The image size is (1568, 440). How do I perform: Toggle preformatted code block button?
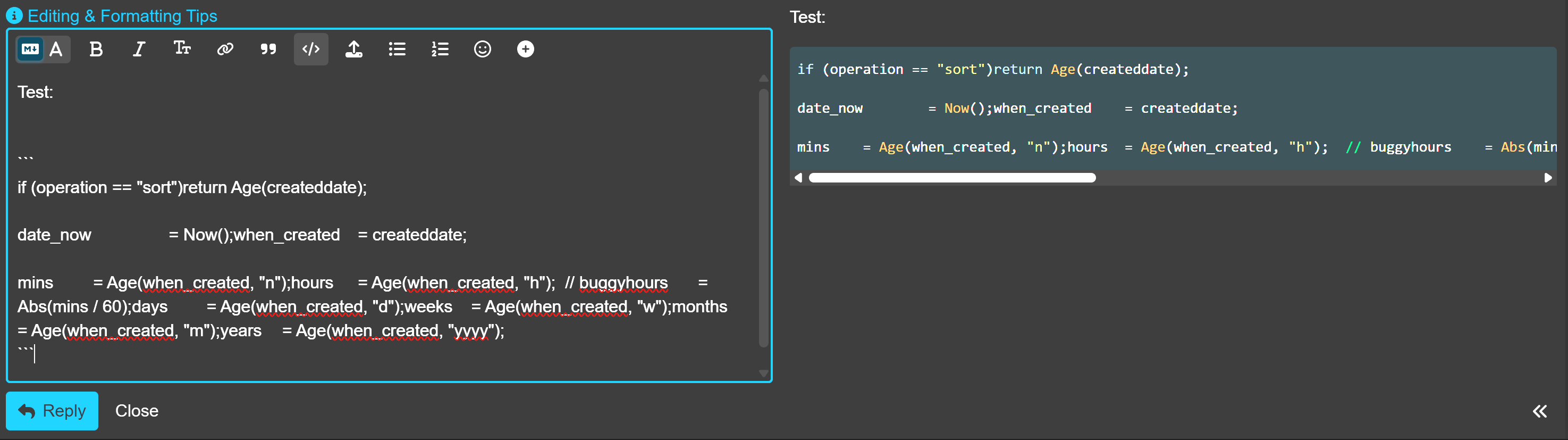[x=311, y=49]
